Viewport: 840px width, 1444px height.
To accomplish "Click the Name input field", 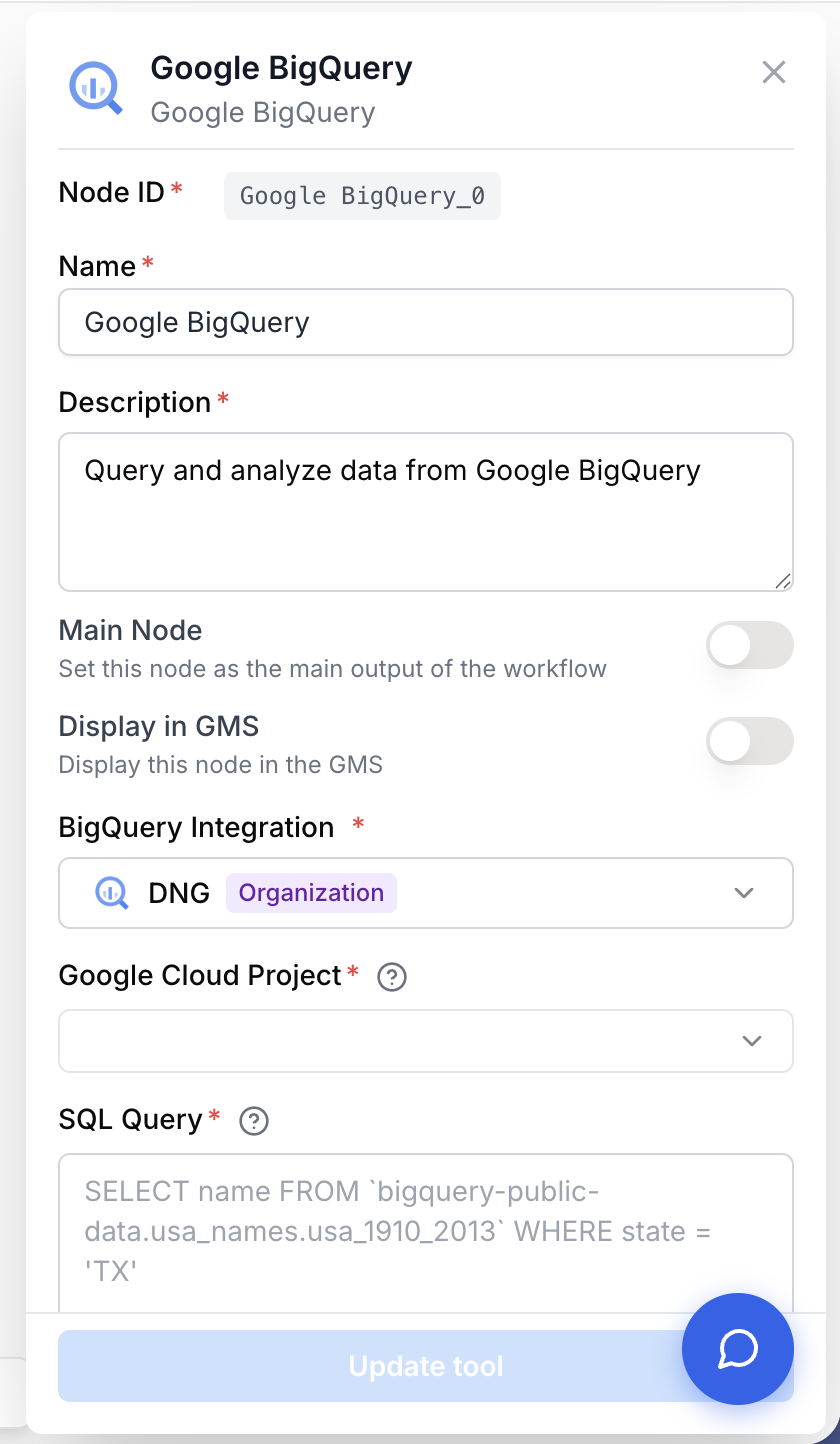I will click(426, 322).
